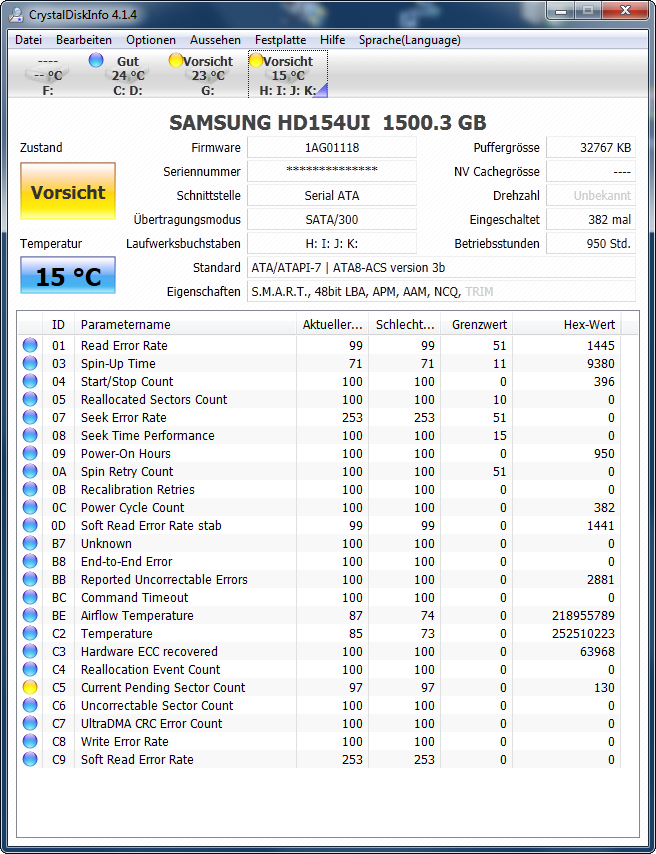Click the CrystalDiskInfo title bar app icon
Viewport: 656px width, 854px height.
17,15
